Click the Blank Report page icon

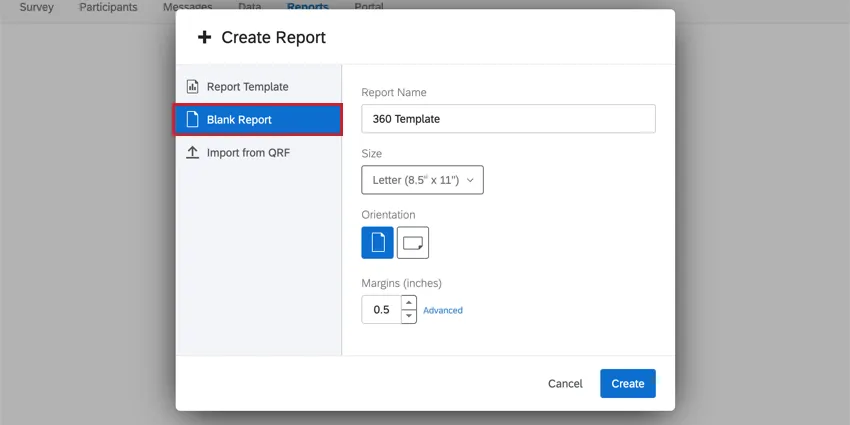193,120
